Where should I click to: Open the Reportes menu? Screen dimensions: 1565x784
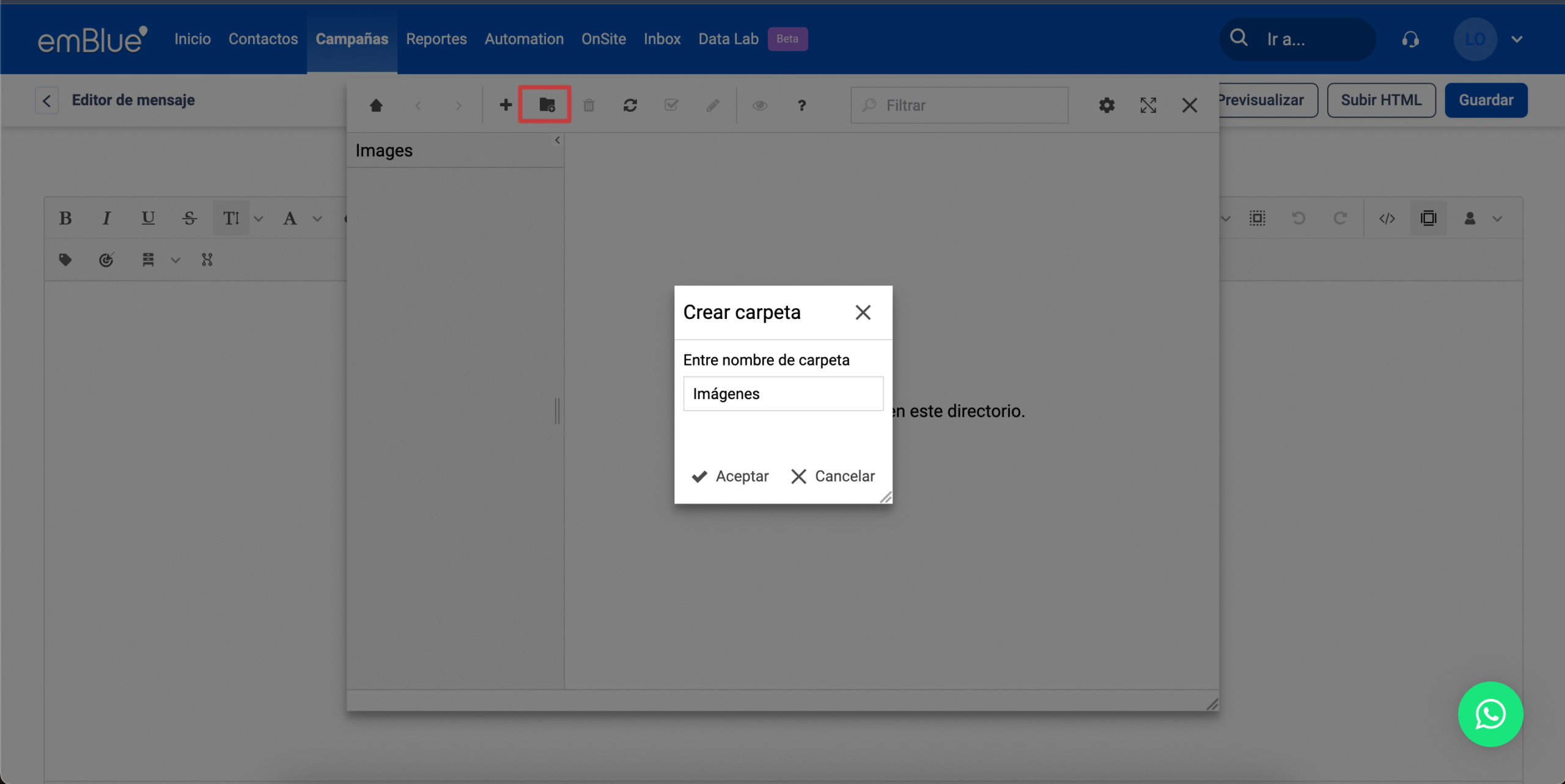(x=436, y=39)
